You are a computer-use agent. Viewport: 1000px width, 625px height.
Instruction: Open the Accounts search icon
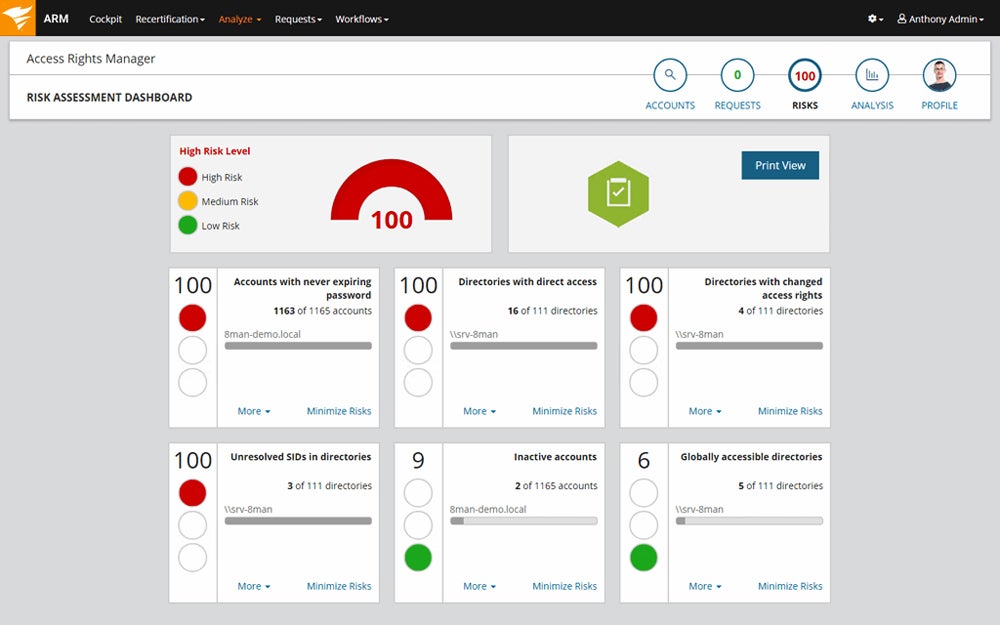[x=670, y=76]
